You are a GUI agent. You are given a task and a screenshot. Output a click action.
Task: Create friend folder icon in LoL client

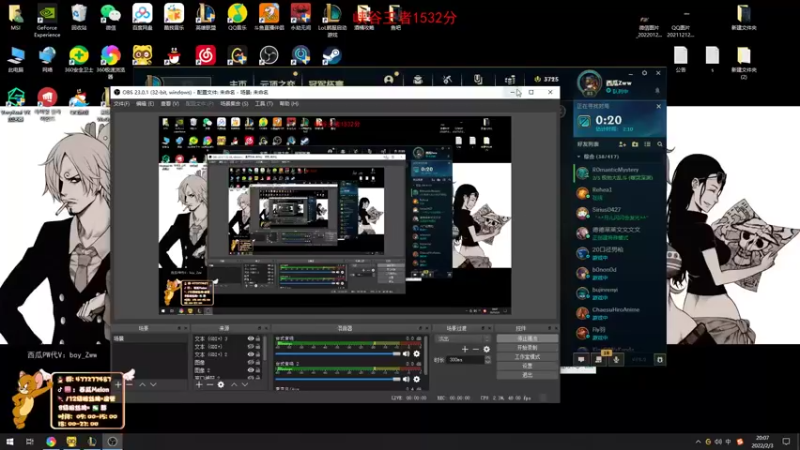point(635,144)
